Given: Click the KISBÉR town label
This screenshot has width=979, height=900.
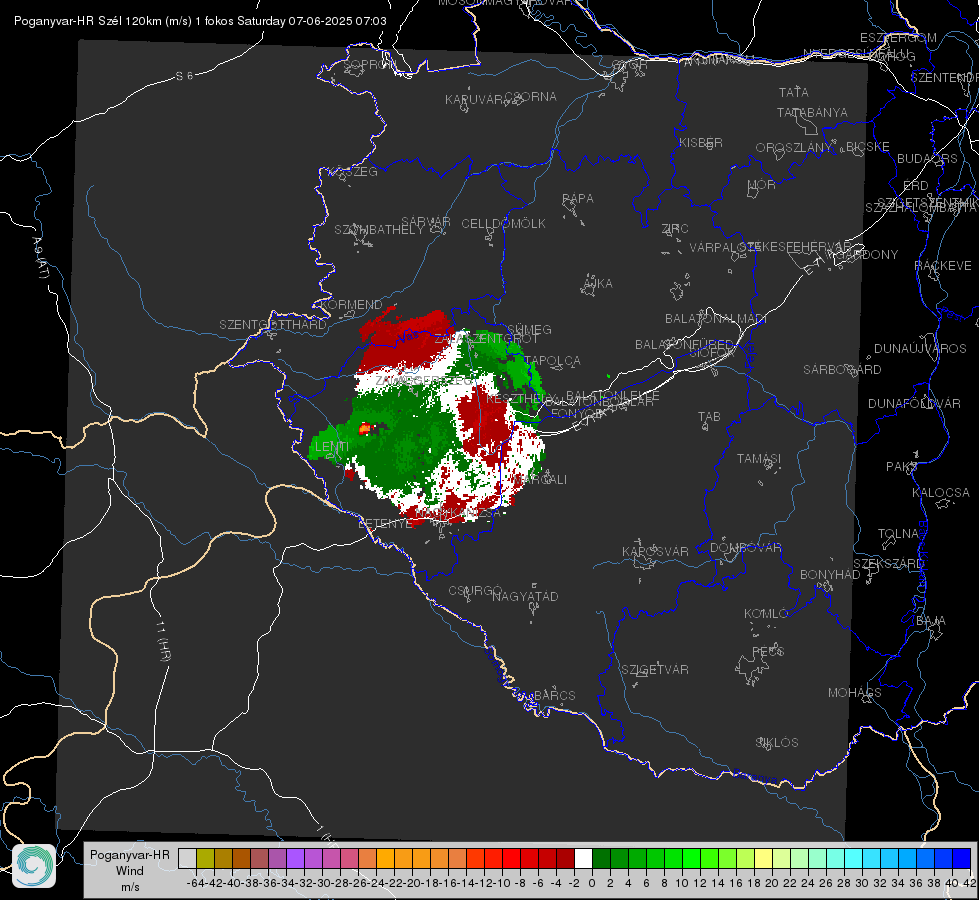Looking at the screenshot, I should pyautogui.click(x=701, y=143).
